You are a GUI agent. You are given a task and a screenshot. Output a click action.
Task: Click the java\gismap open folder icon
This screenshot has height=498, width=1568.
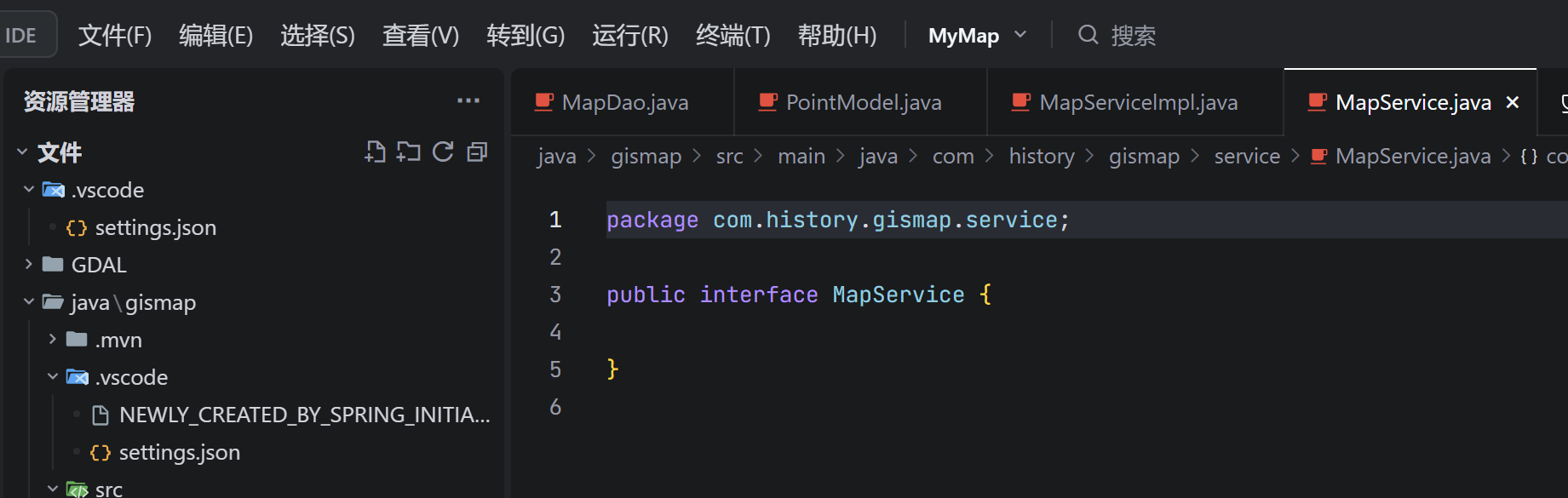tap(53, 301)
